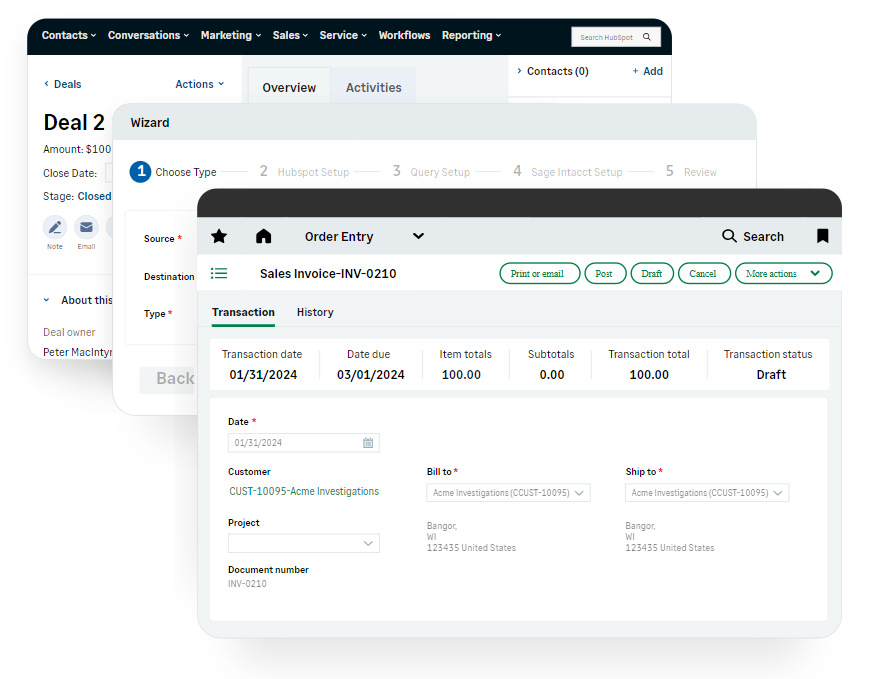Open the Activities tab
This screenshot has width=870, height=679.
pyautogui.click(x=373, y=87)
